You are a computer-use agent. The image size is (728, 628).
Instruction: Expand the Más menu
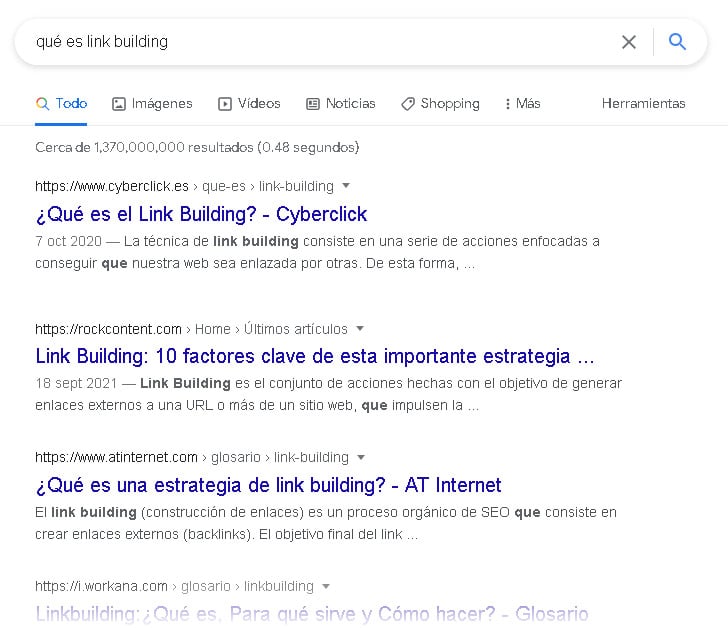(523, 104)
